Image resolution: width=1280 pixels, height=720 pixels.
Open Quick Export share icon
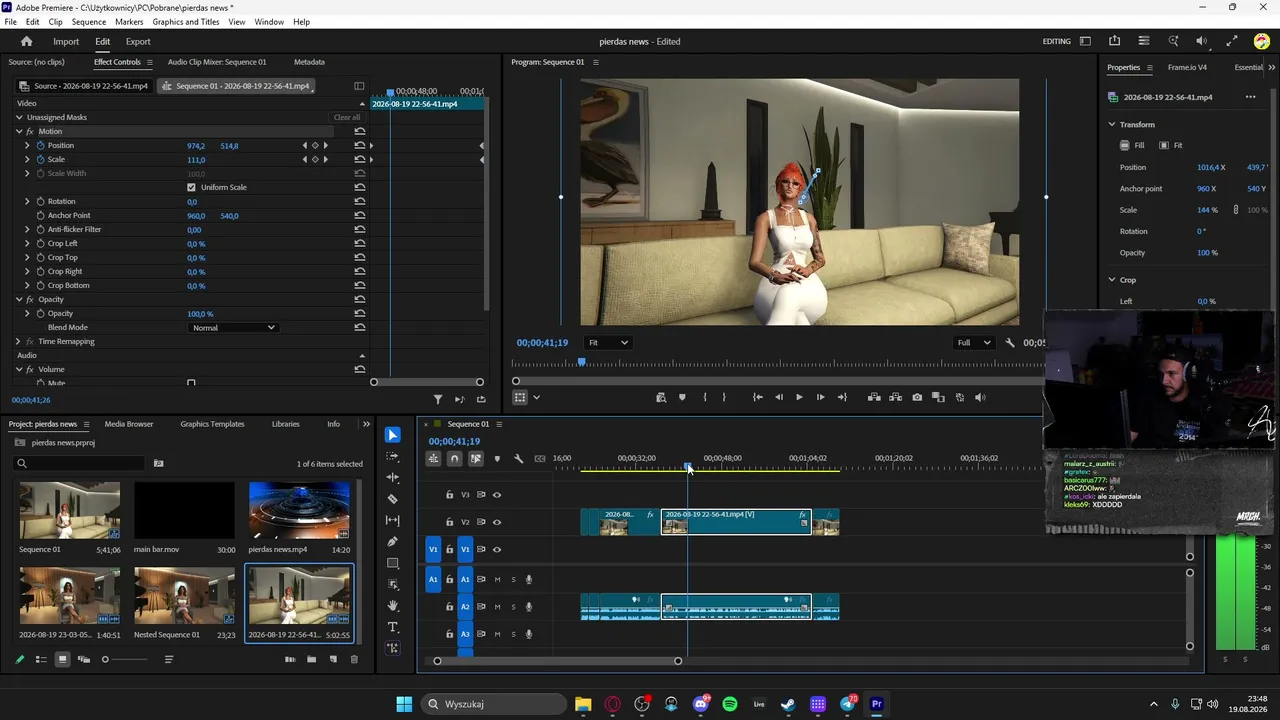[x=1114, y=41]
